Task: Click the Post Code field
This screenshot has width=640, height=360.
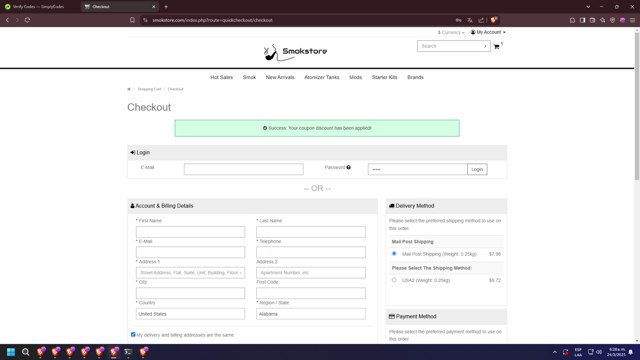Action: click(311, 293)
